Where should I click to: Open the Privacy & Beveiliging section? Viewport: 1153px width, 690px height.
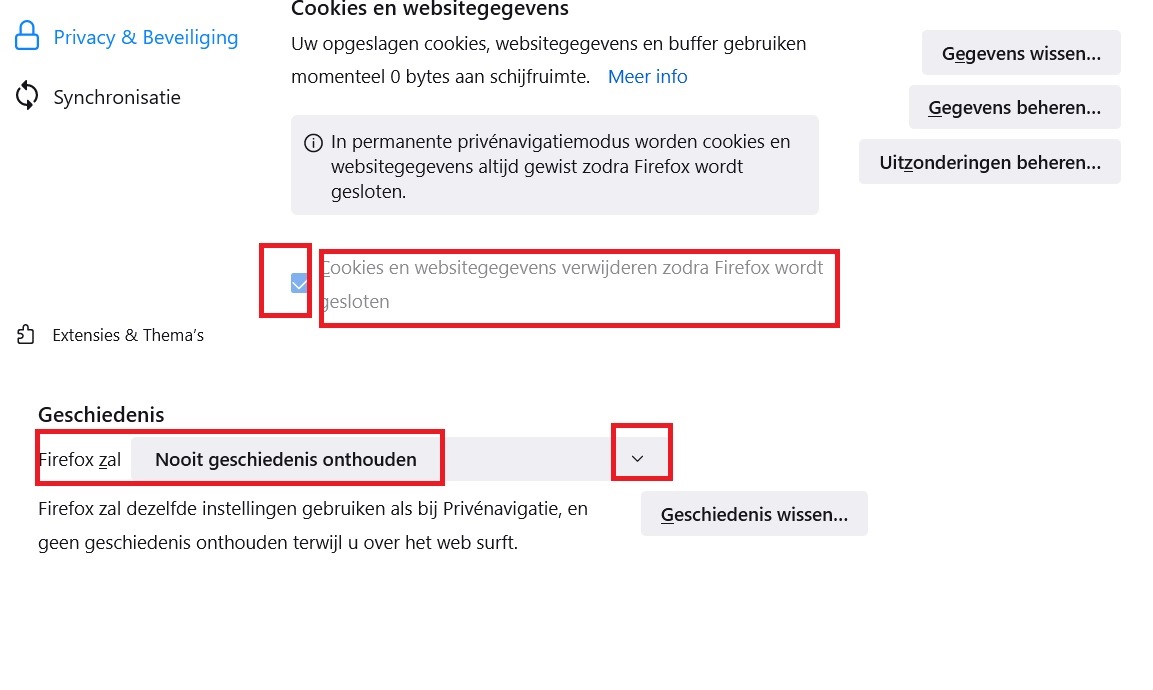145,36
